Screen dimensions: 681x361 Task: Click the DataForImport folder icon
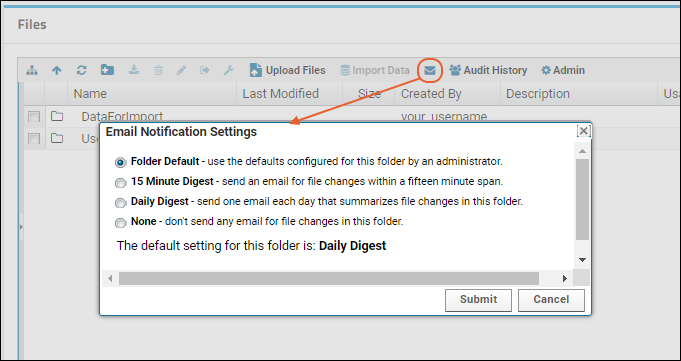(x=57, y=116)
